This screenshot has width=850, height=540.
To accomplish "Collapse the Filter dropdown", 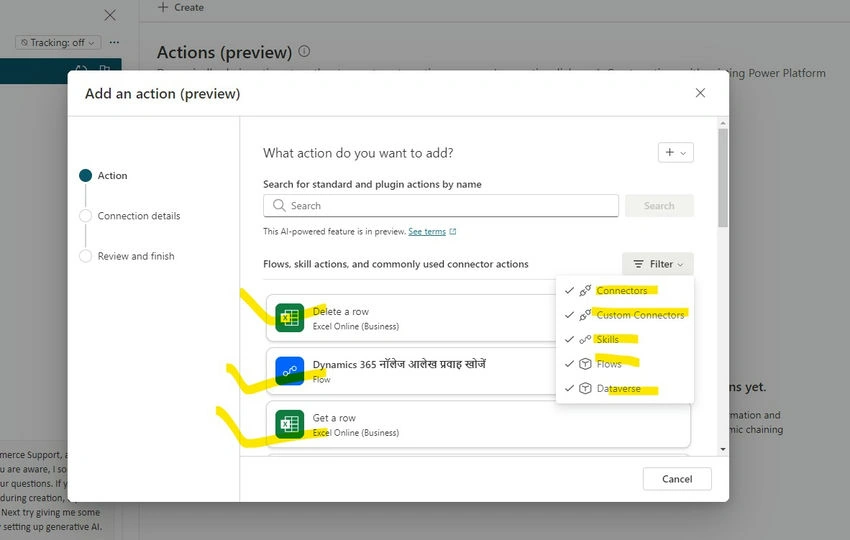I will tap(658, 264).
